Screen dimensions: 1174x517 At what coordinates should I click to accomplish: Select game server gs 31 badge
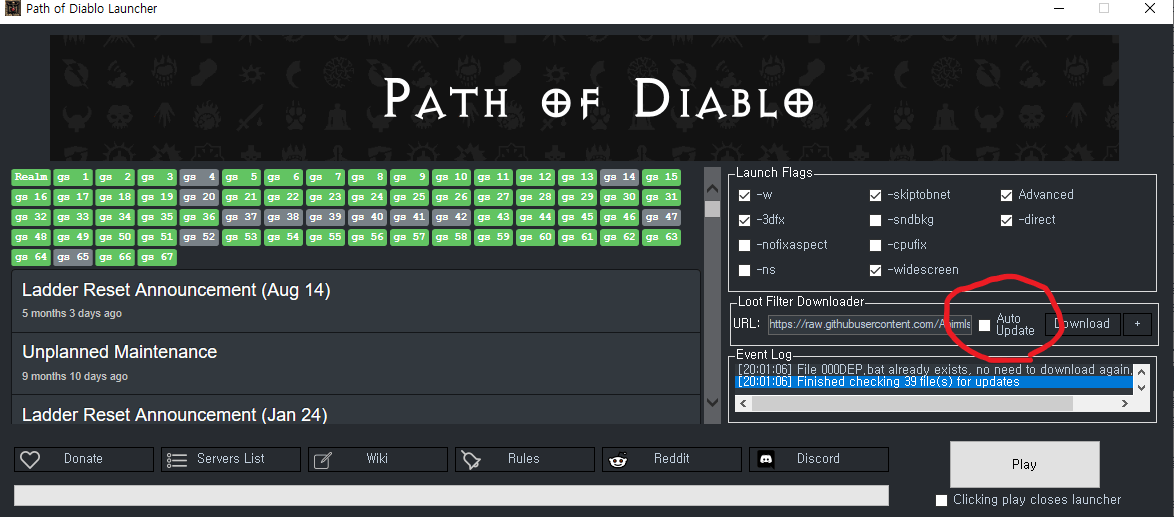661,198
